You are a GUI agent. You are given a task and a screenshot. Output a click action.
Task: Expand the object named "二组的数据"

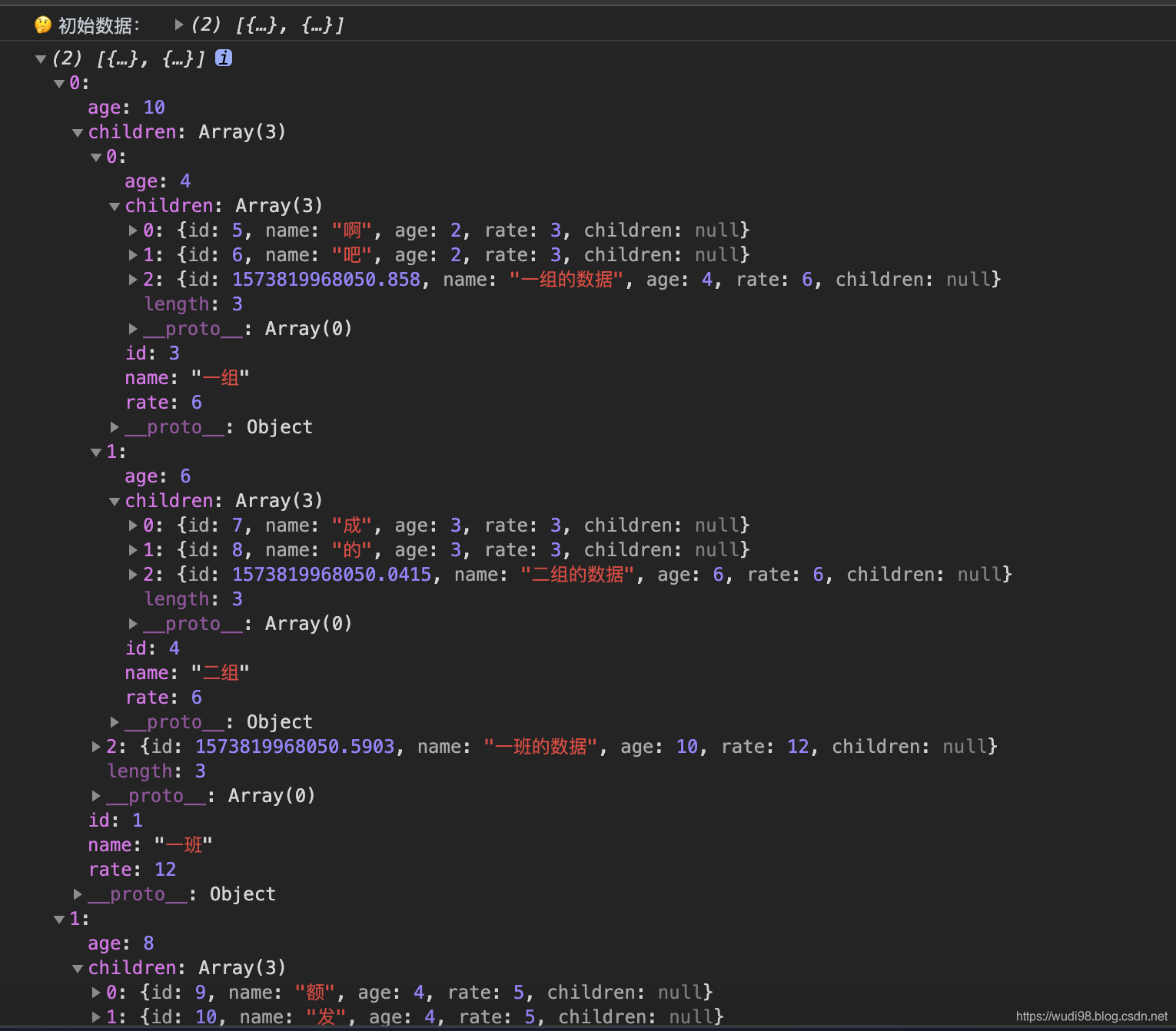pos(133,575)
